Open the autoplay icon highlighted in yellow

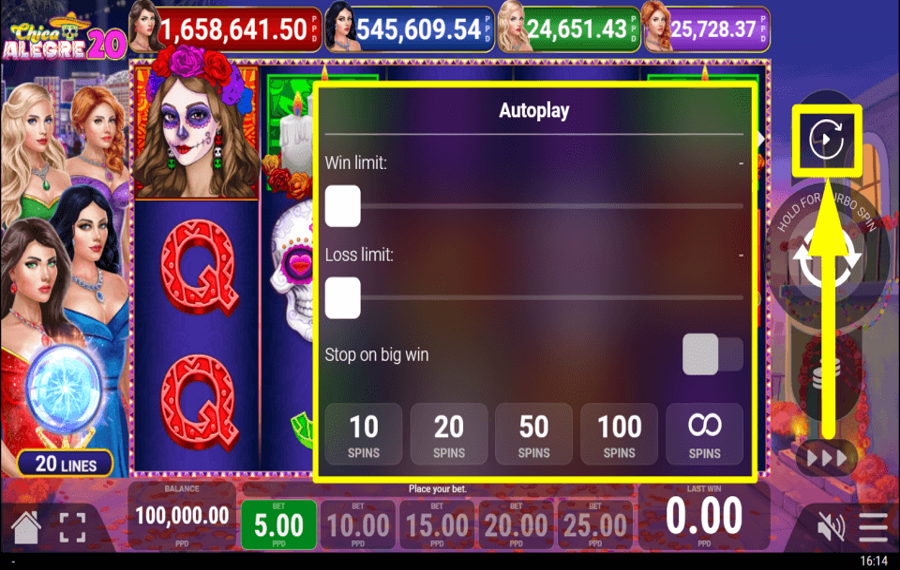click(x=827, y=139)
